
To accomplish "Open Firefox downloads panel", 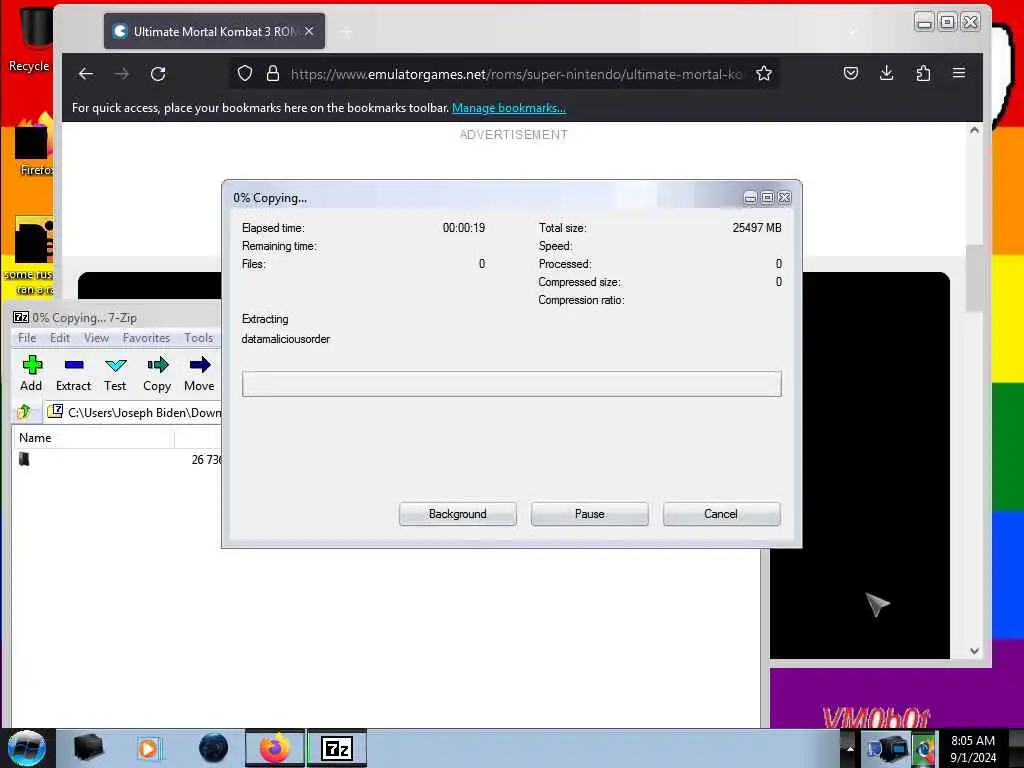I will tap(886, 73).
